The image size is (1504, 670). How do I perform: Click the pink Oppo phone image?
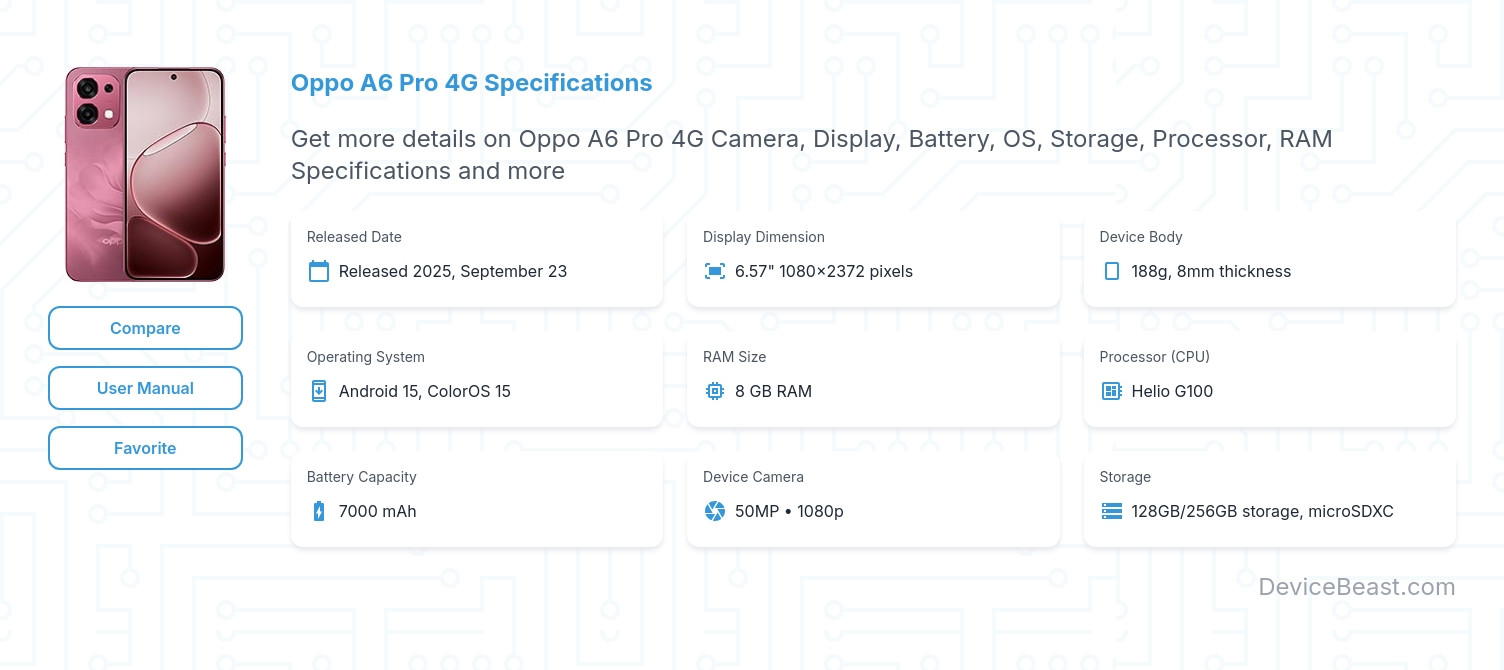pos(145,173)
